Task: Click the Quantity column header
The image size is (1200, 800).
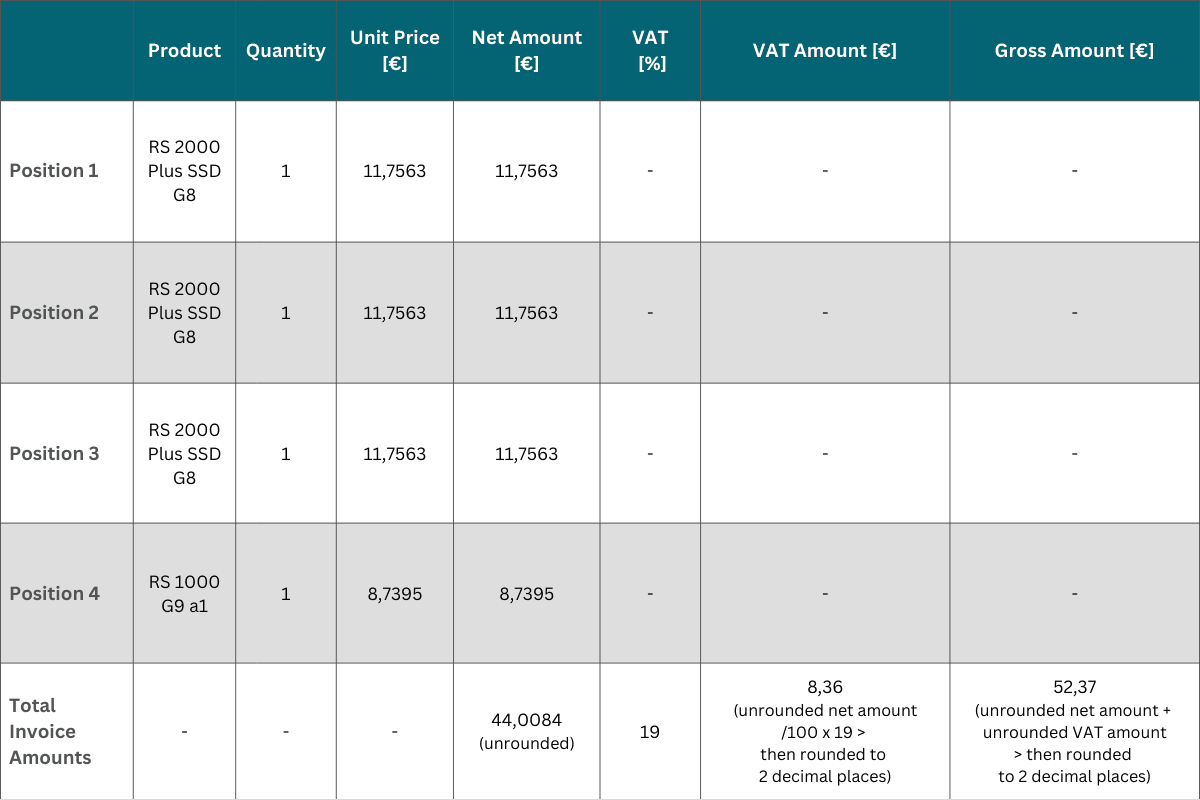Action: [286, 50]
